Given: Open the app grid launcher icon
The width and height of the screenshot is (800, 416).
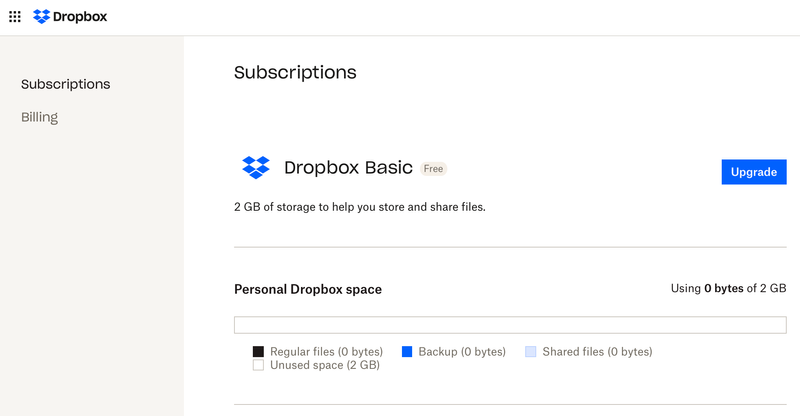Looking at the screenshot, I should [14, 17].
